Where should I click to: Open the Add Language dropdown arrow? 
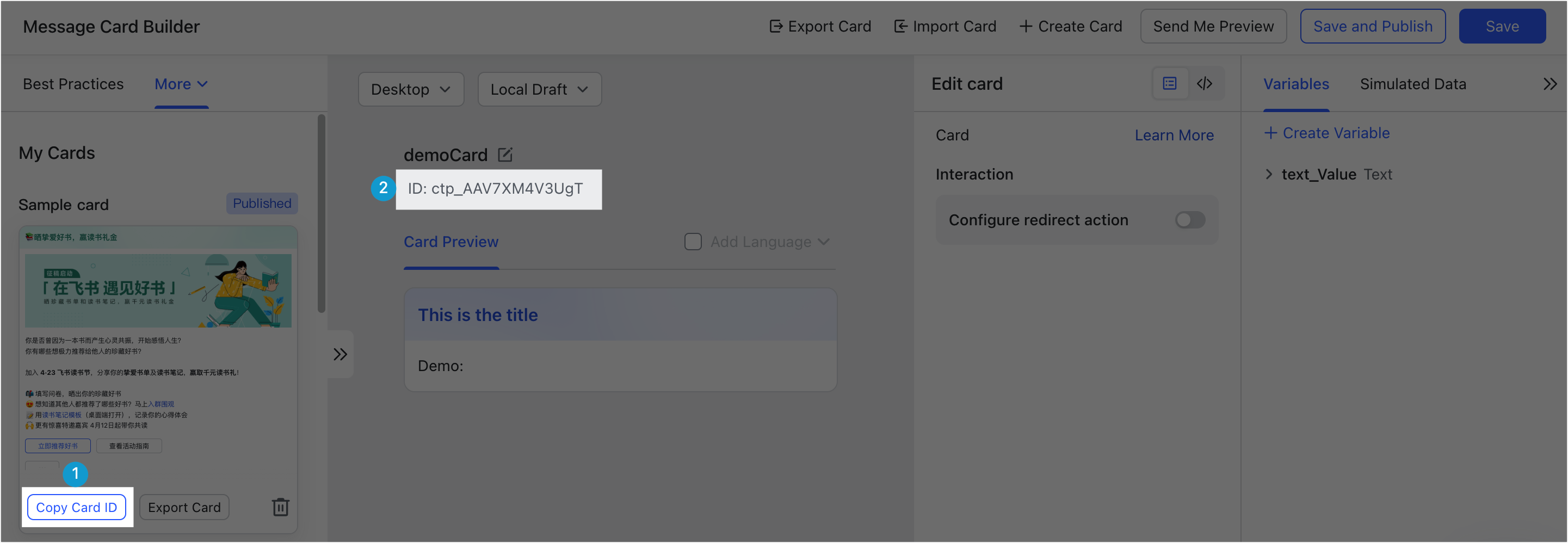click(824, 242)
